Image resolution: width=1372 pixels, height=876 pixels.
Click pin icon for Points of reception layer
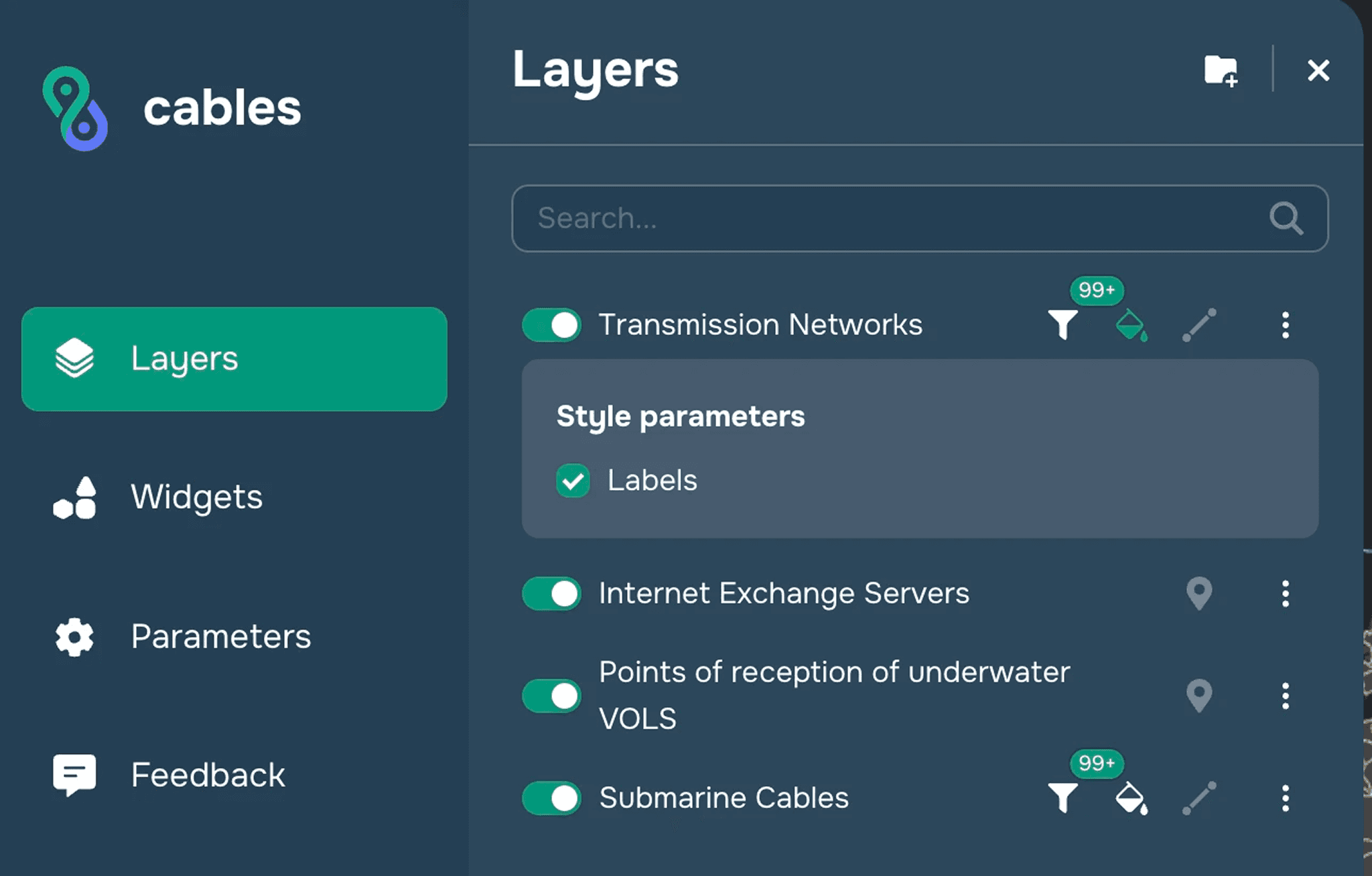1199,696
